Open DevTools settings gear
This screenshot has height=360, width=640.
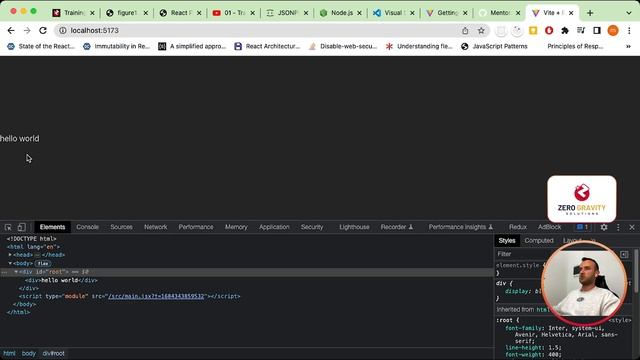pos(604,227)
